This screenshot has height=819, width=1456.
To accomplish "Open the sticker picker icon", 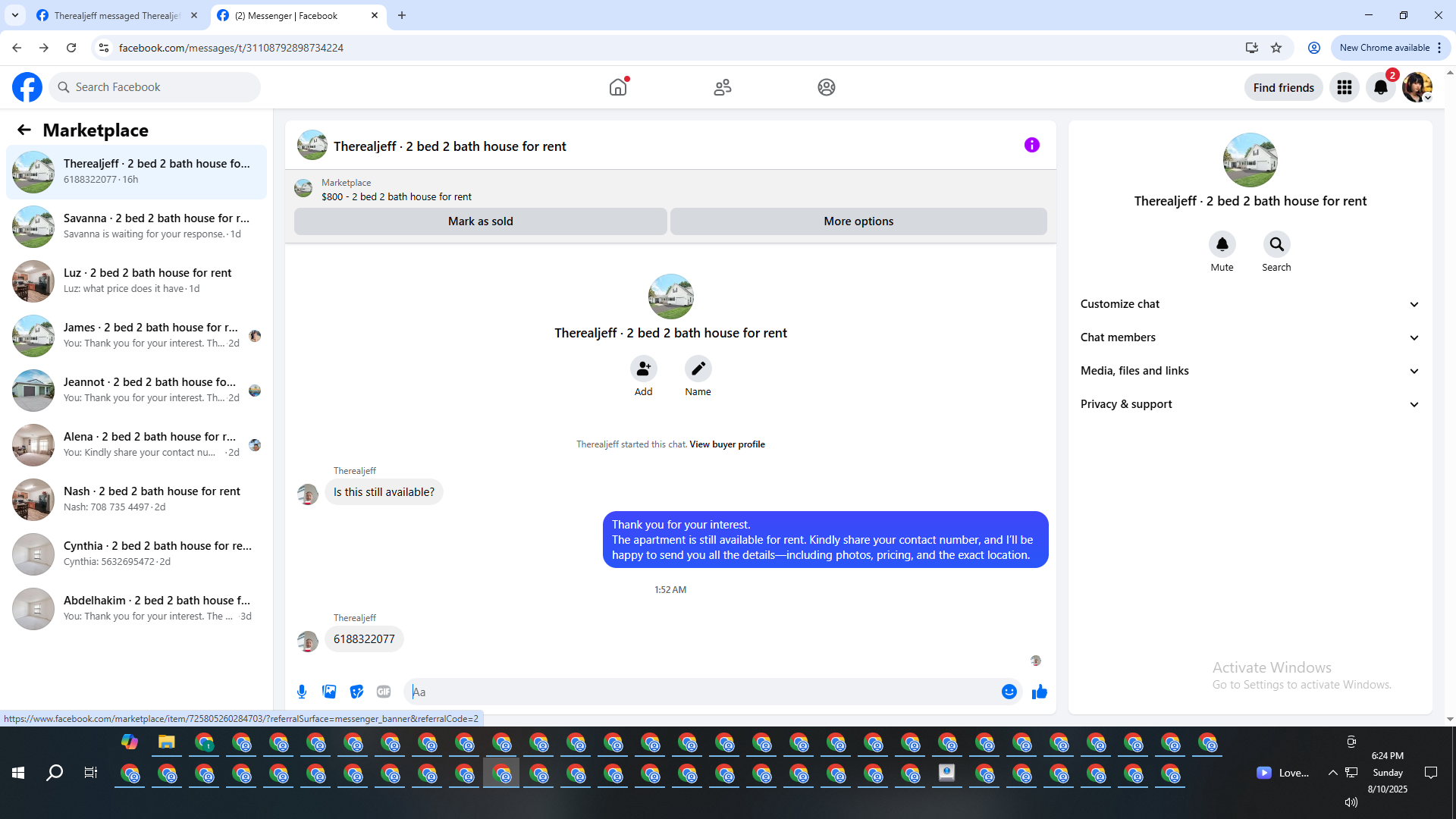I will [x=356, y=692].
